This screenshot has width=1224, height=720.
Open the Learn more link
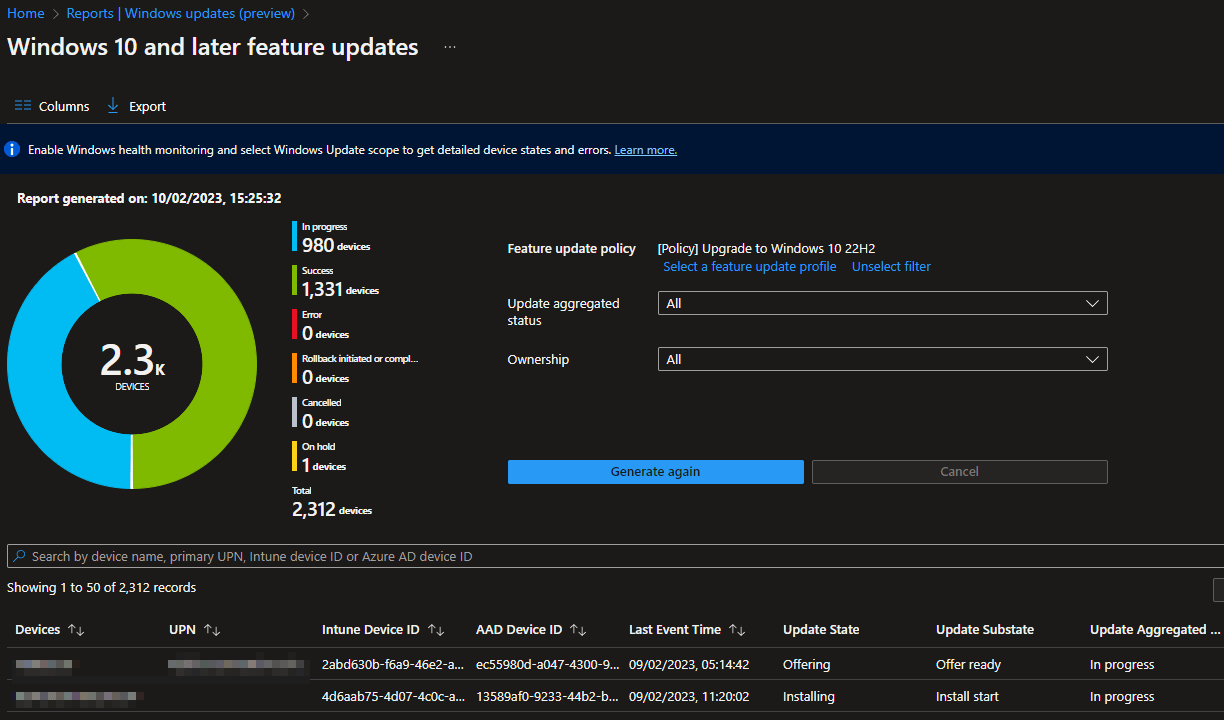646,150
